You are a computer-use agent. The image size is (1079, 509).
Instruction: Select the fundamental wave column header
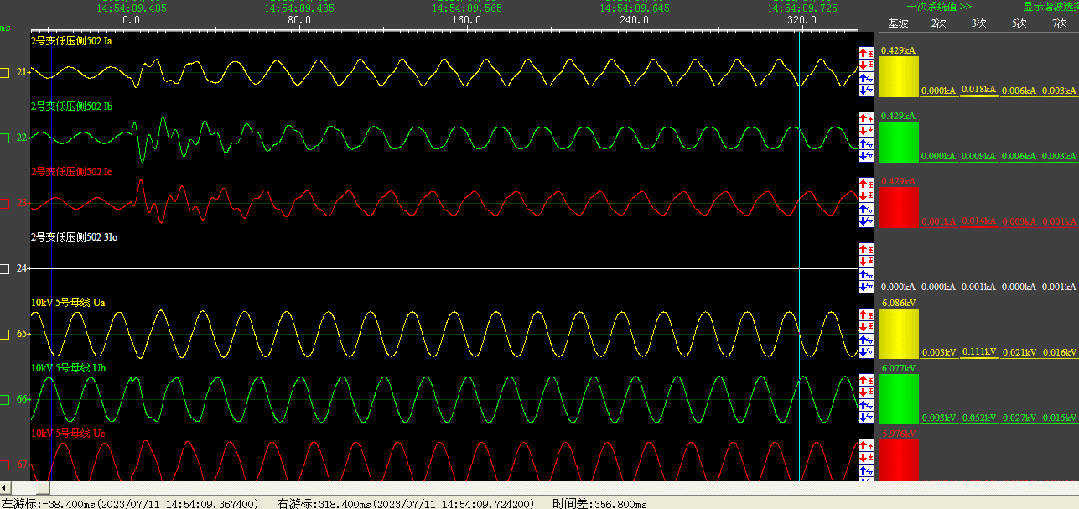coord(898,22)
